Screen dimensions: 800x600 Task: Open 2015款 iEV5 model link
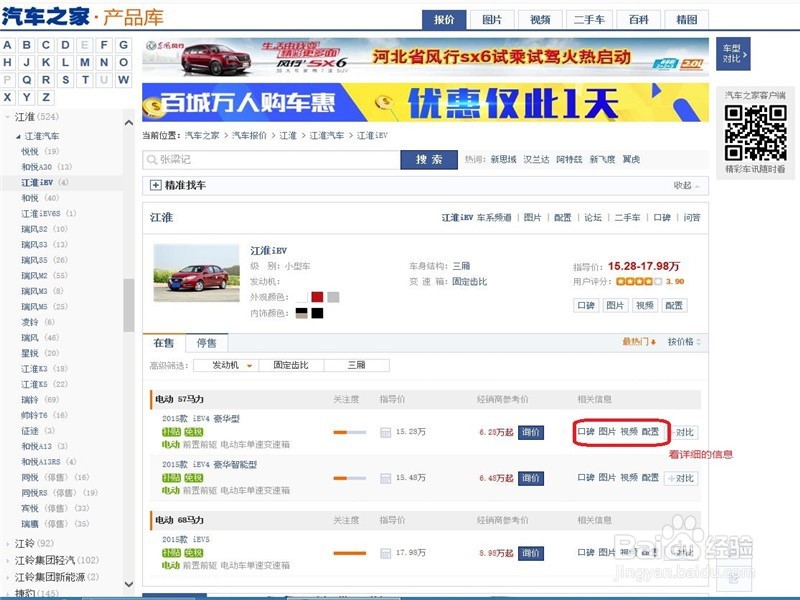click(x=186, y=539)
